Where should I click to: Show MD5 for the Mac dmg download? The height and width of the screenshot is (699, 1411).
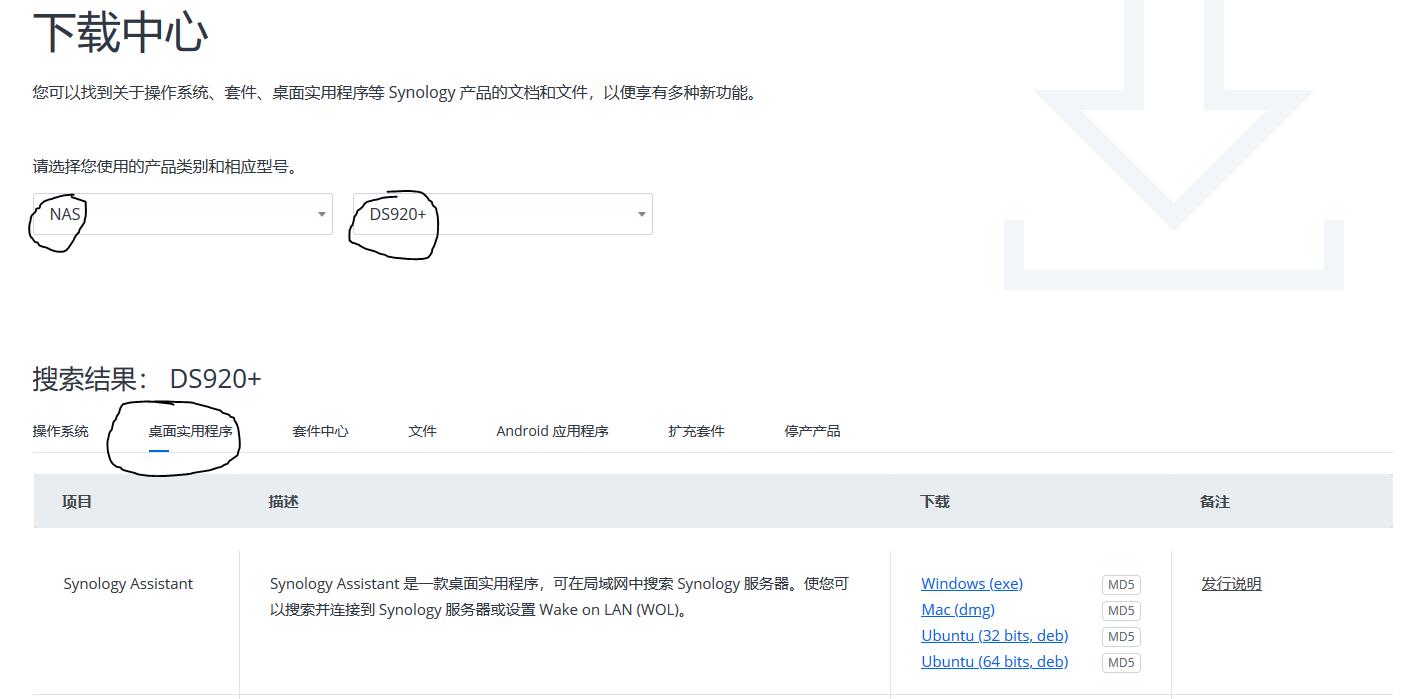[x=1120, y=610]
